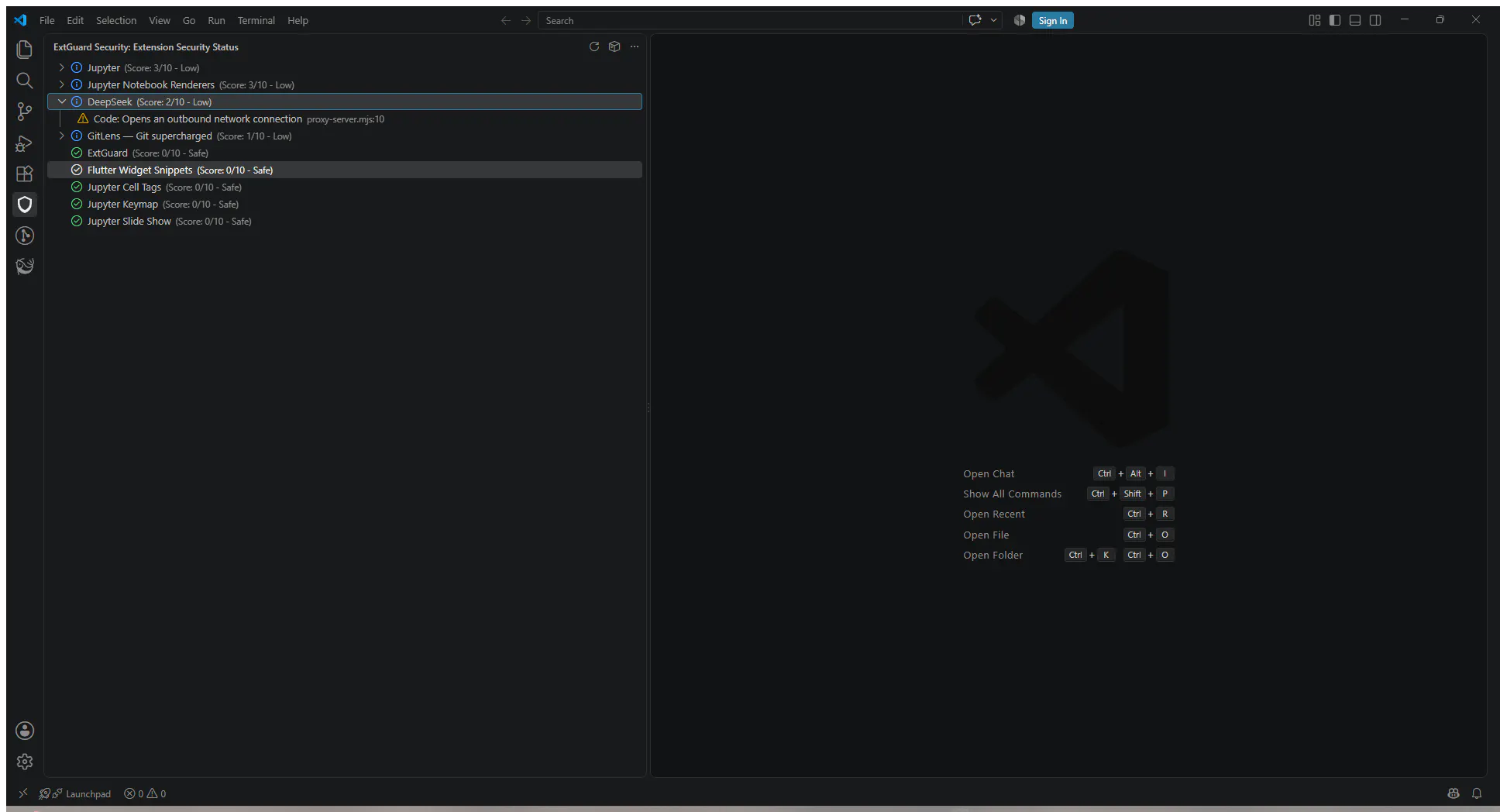Open the Edit menu
Screen dimensions: 1500x812
(75, 20)
